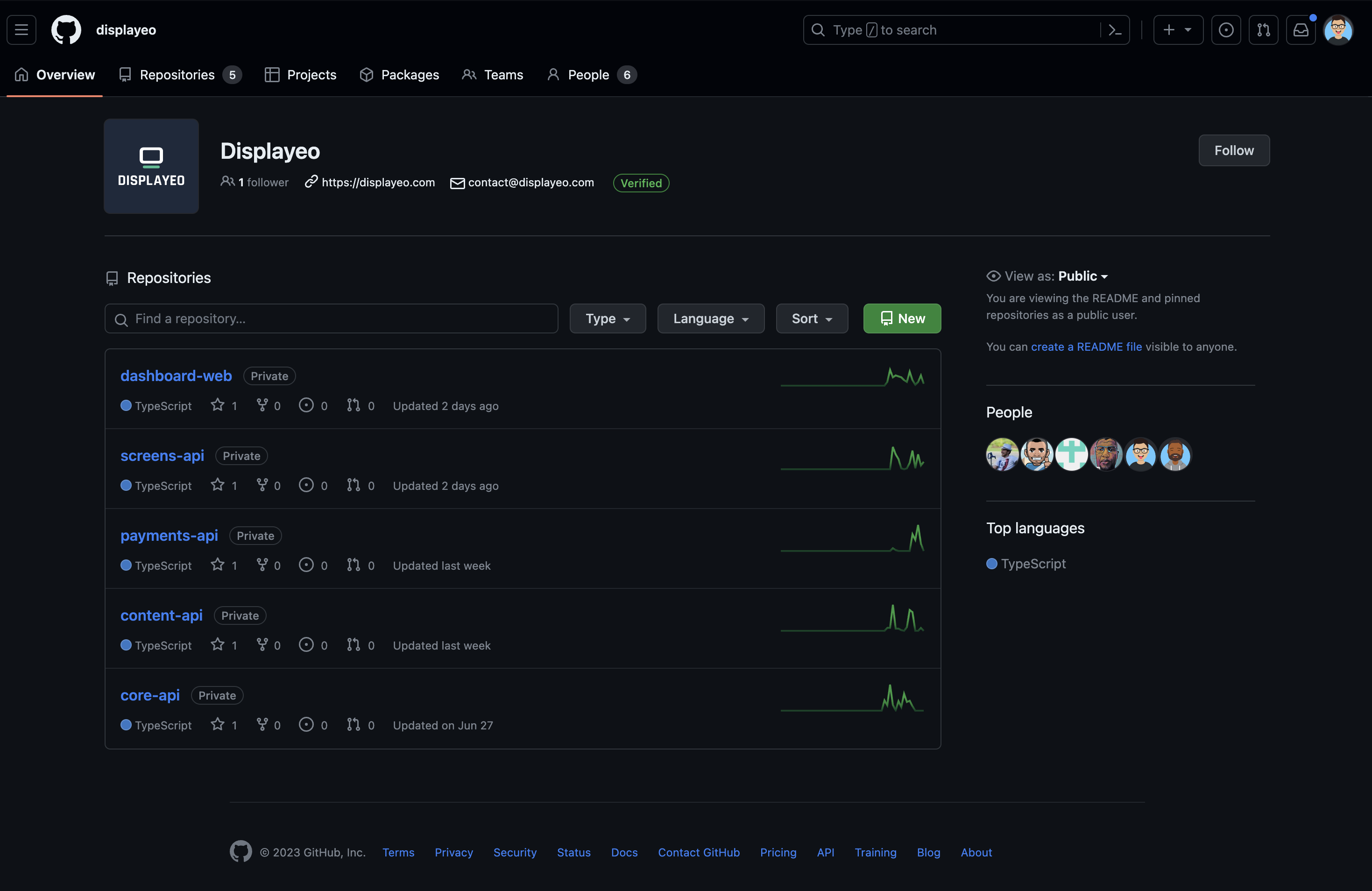Click the issues count on dashboard-web
Image resolution: width=1372 pixels, height=891 pixels.
313,406
